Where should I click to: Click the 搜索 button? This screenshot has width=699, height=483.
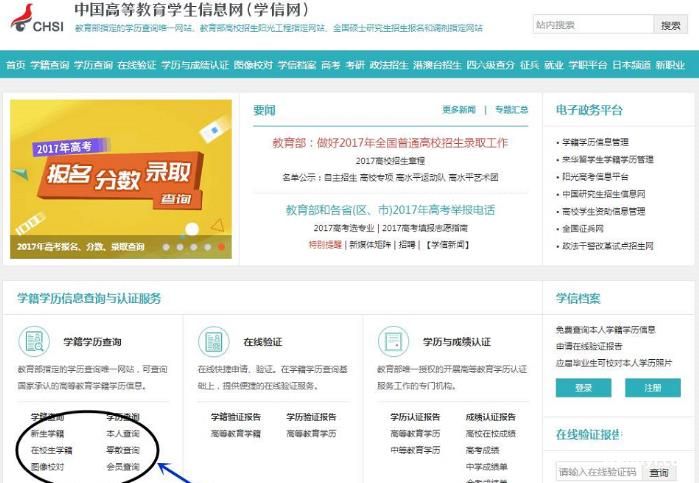point(670,25)
